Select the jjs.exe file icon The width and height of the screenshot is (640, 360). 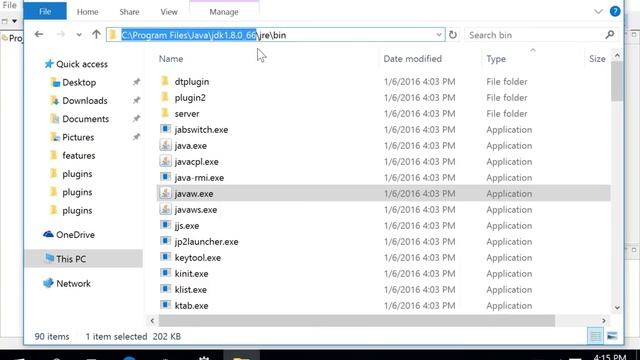pos(165,225)
